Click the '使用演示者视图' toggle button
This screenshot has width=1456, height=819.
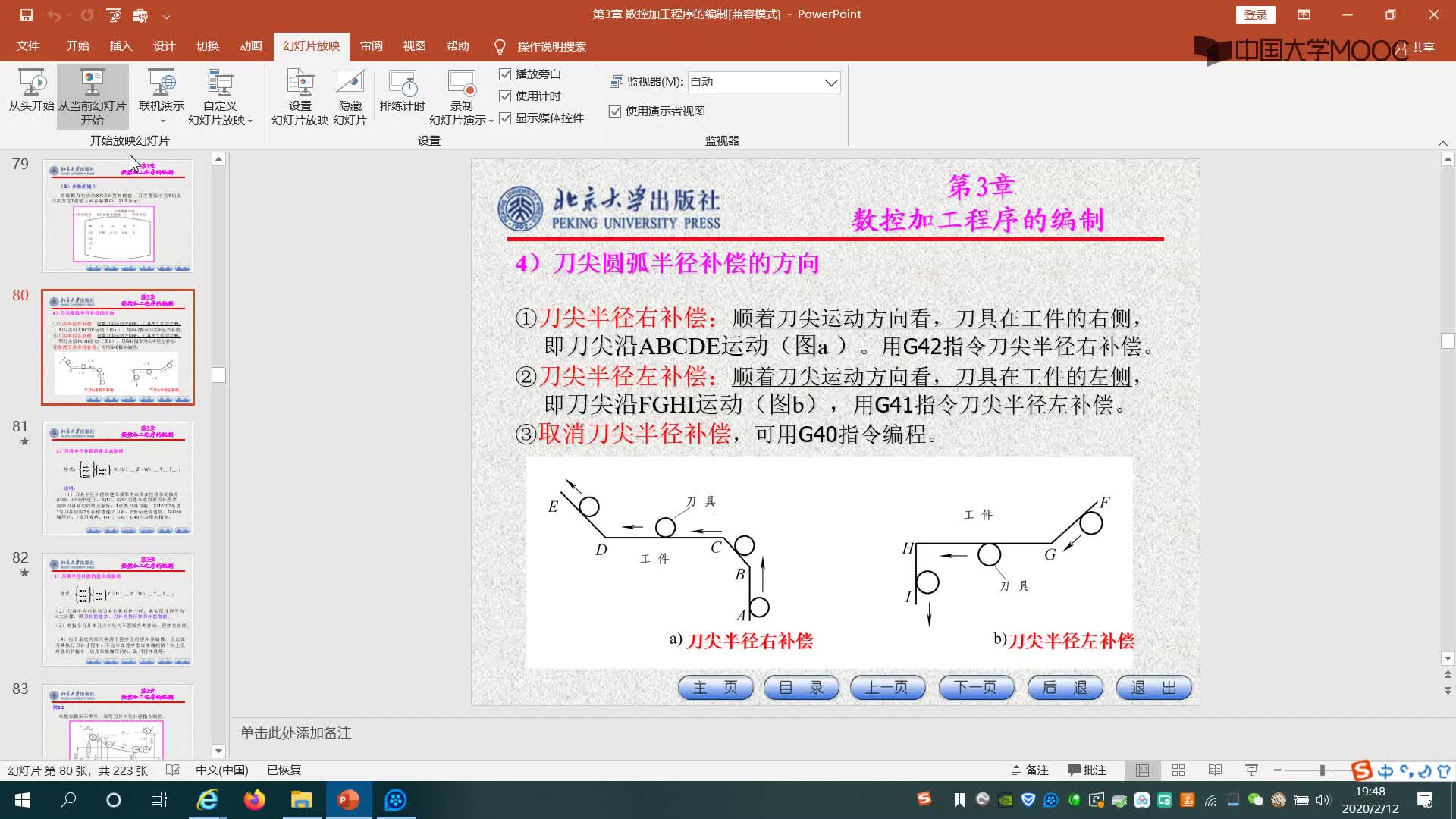614,111
